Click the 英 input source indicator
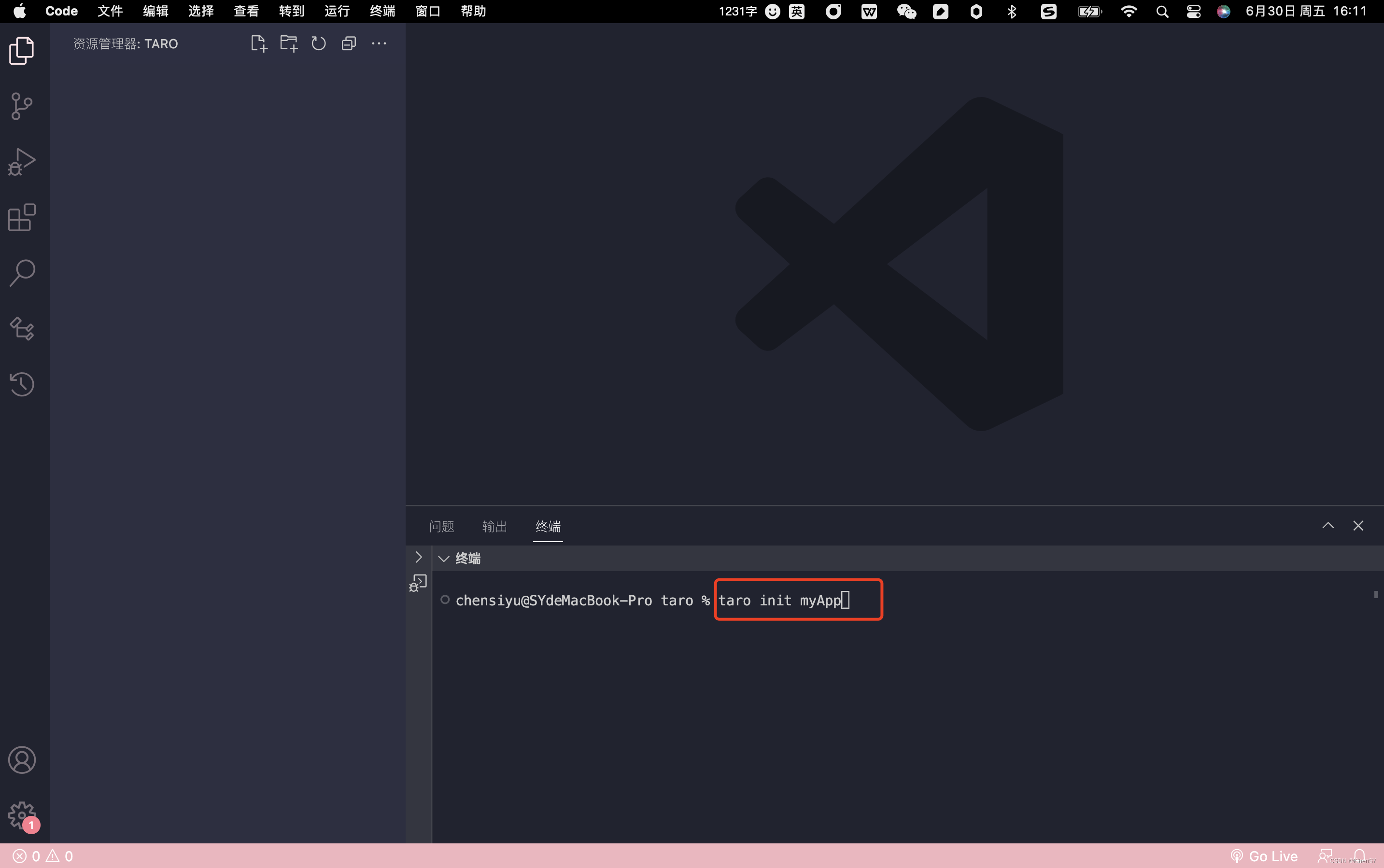This screenshot has width=1384, height=868. (797, 12)
